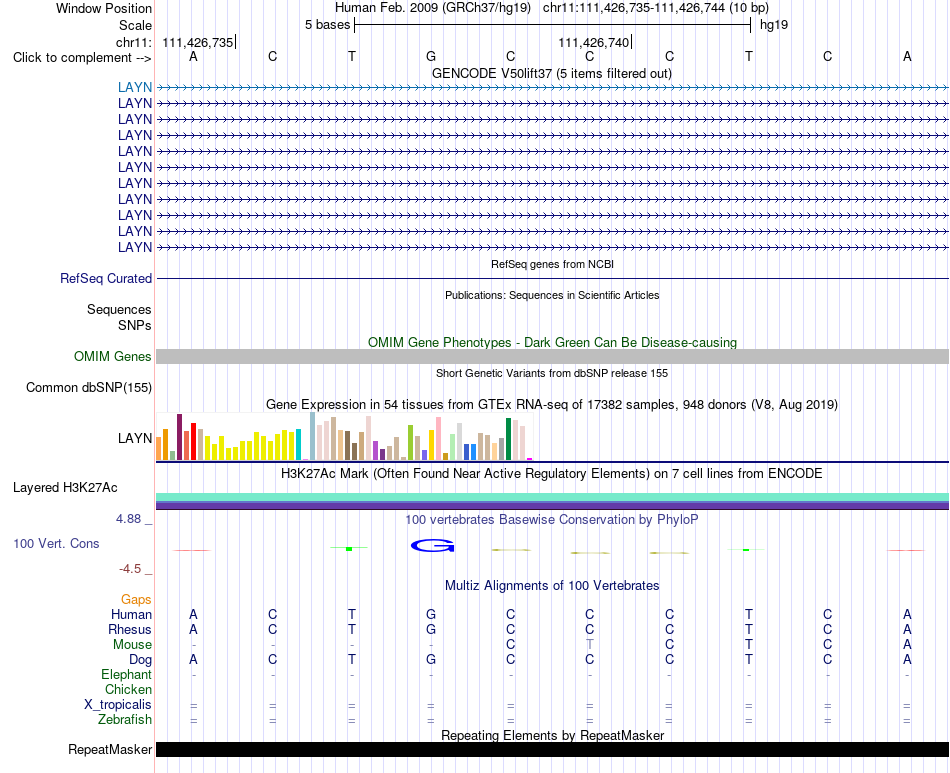Screen dimensions: 950x773
Task: Click 'Publications: Sequences in Scientific Articles' title
Action: pos(552,295)
